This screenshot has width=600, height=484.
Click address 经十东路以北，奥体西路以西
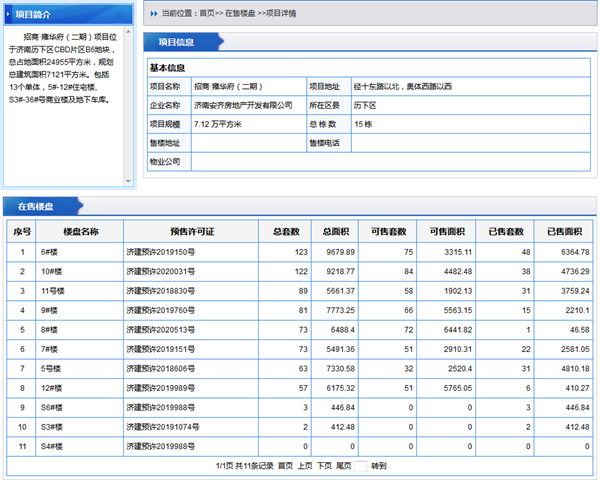(x=403, y=86)
